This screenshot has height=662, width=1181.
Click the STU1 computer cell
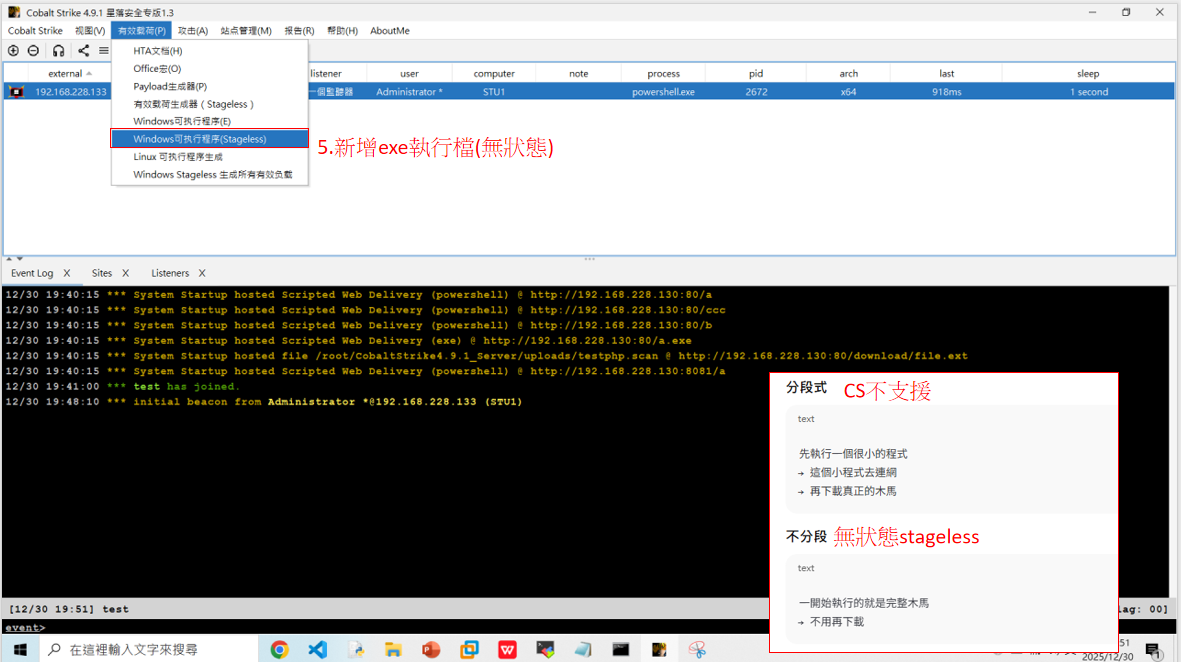tap(494, 92)
